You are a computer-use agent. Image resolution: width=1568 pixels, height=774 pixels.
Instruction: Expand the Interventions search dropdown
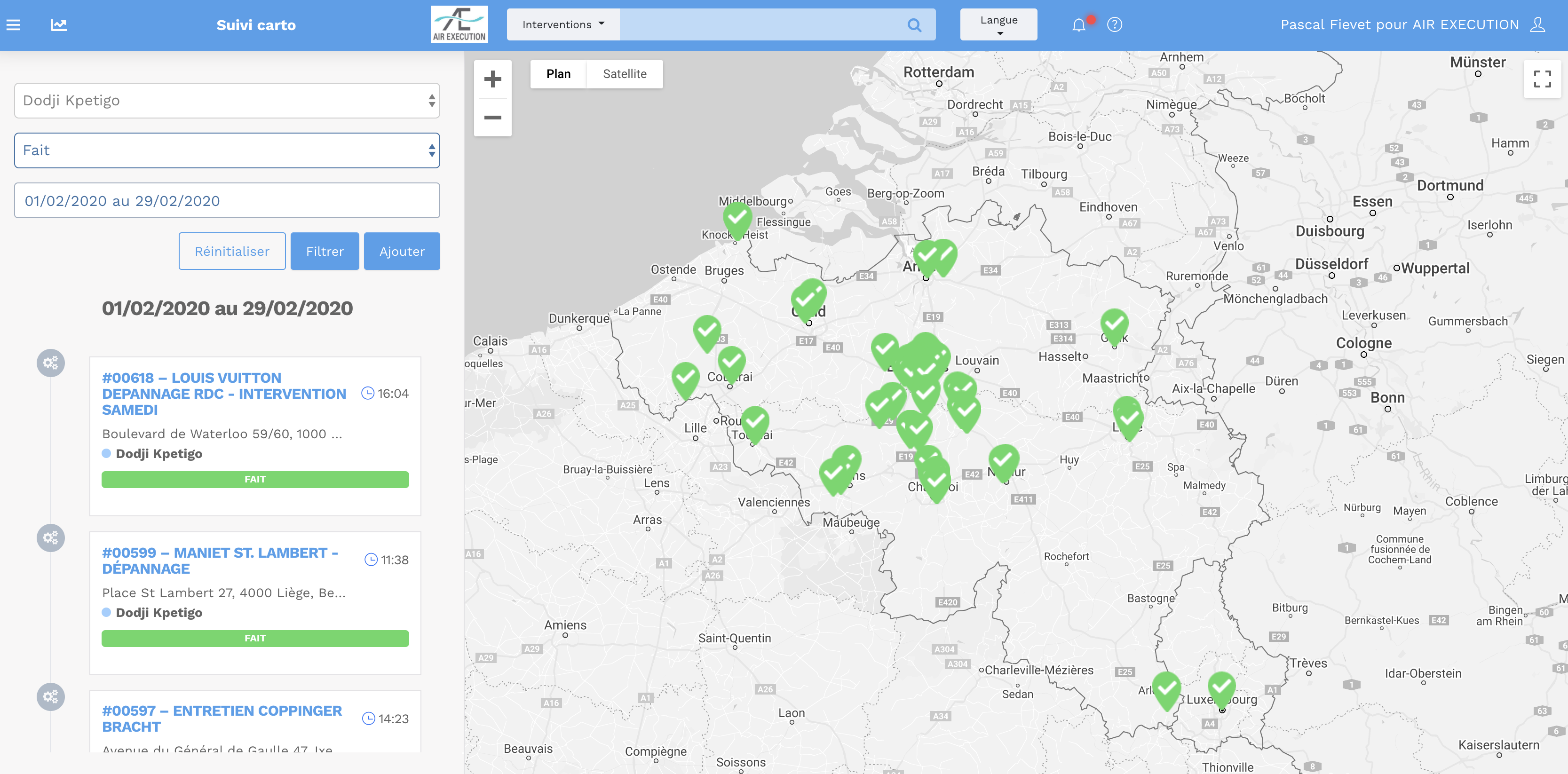(x=563, y=25)
